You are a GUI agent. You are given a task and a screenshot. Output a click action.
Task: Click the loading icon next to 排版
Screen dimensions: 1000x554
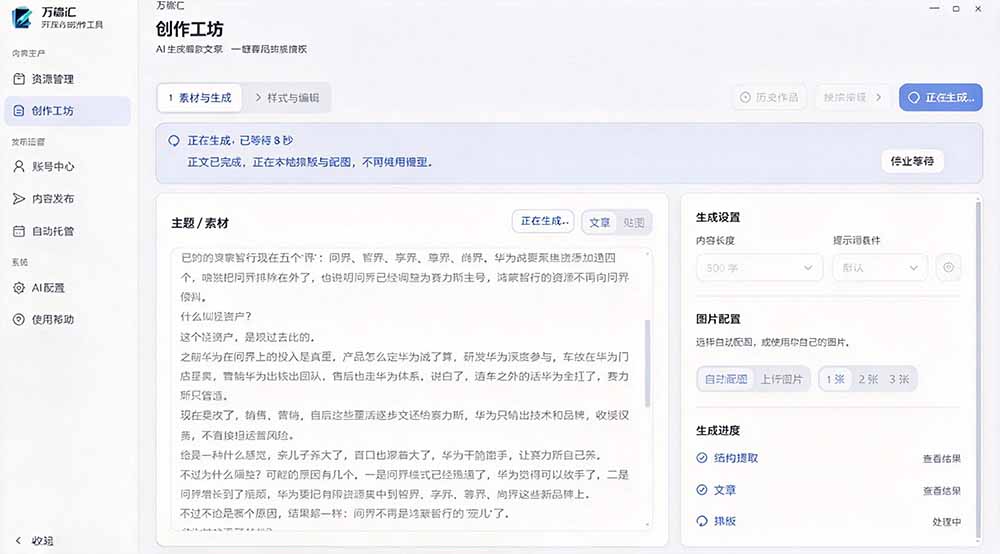pyautogui.click(x=702, y=521)
